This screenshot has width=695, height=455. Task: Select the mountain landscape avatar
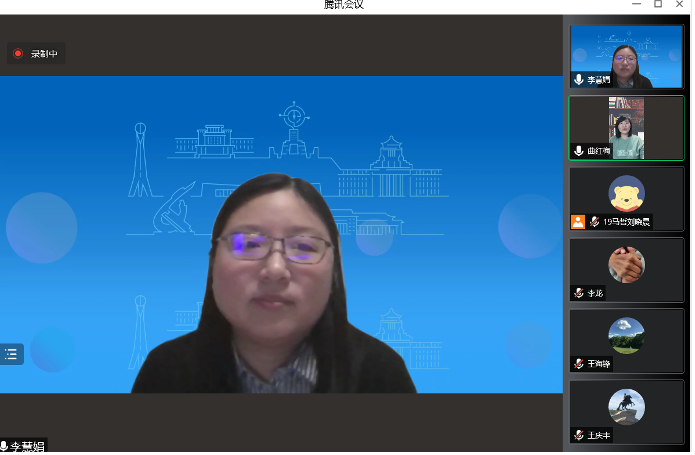[626, 335]
